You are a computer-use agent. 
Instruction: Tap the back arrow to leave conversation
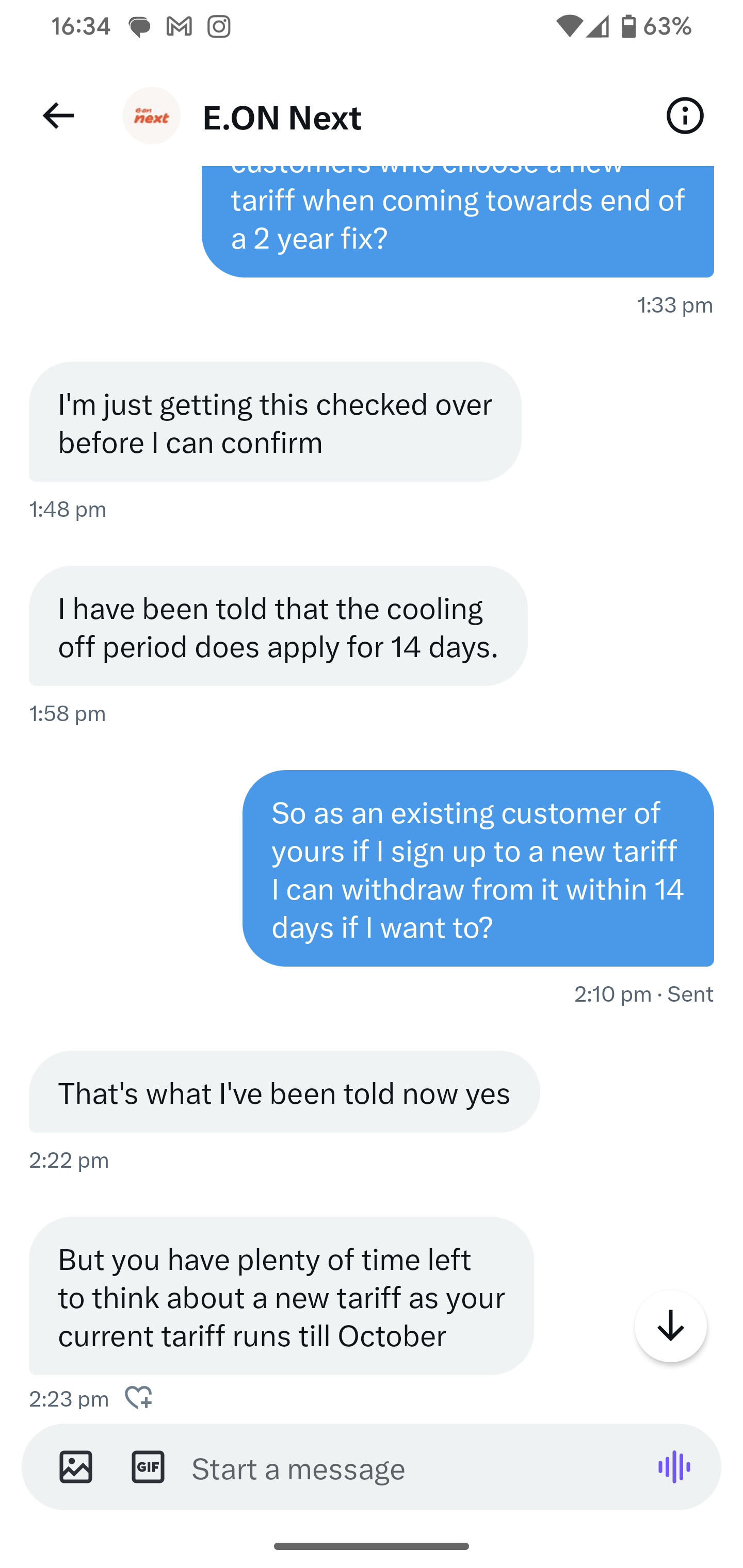58,116
